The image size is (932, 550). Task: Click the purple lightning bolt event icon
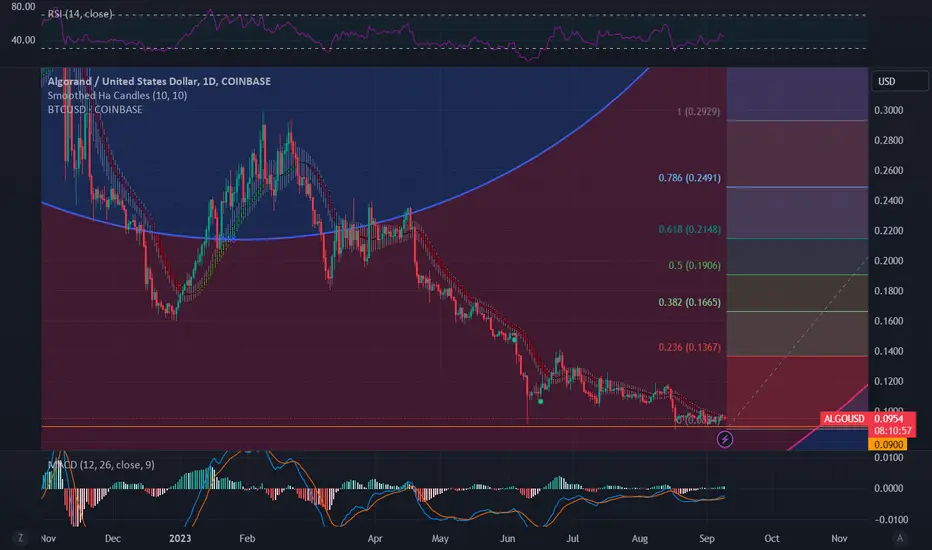(x=725, y=439)
